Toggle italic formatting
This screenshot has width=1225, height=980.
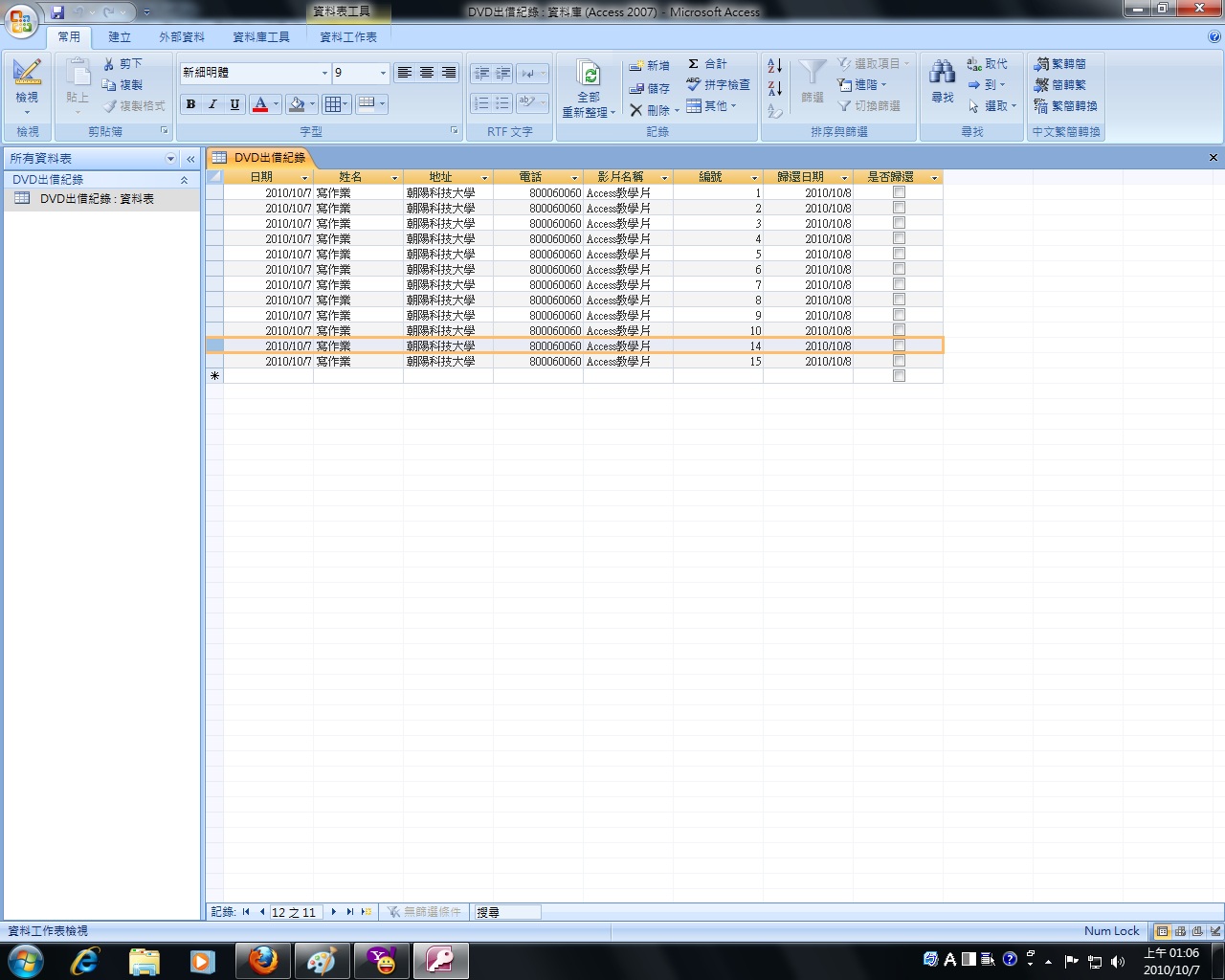click(212, 104)
